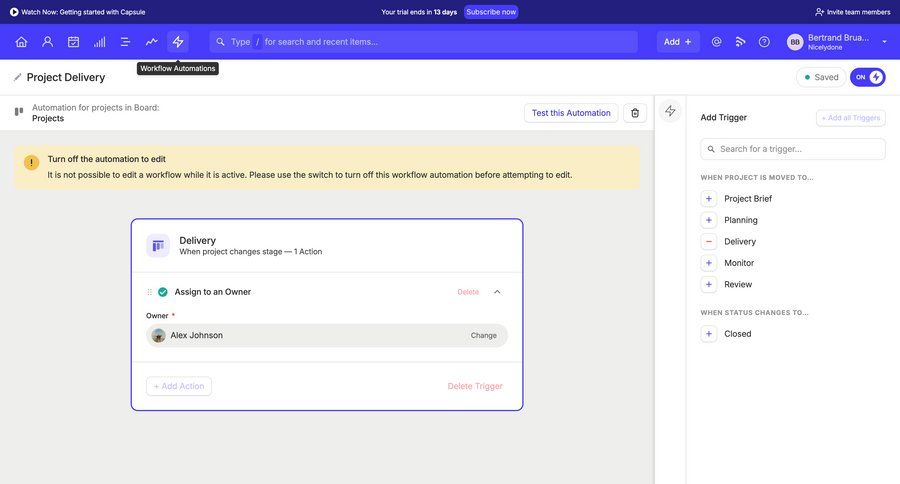The image size is (900, 484).
Task: Click Subscribe now in trial banner
Action: click(491, 12)
